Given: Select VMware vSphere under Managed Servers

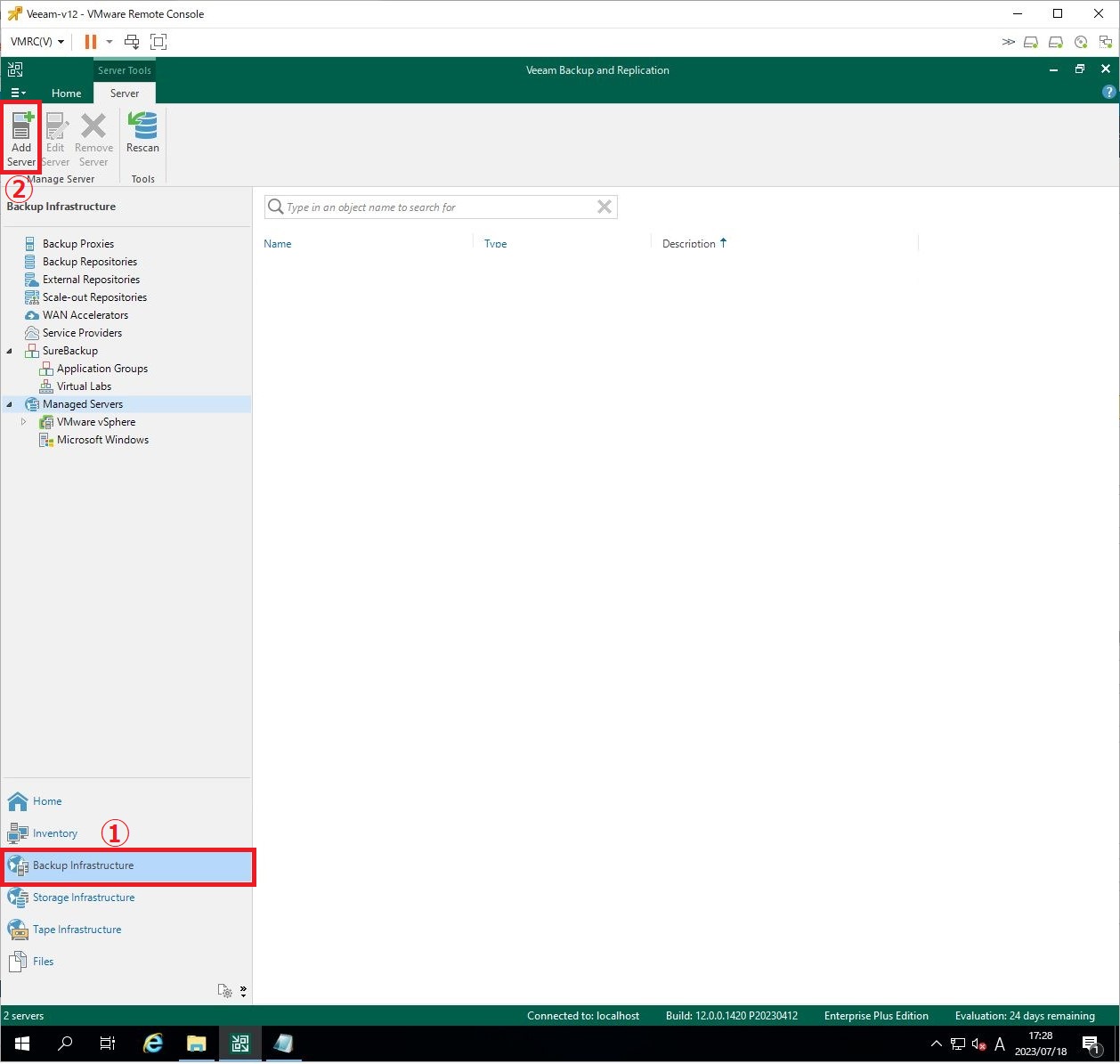Looking at the screenshot, I should (96, 422).
